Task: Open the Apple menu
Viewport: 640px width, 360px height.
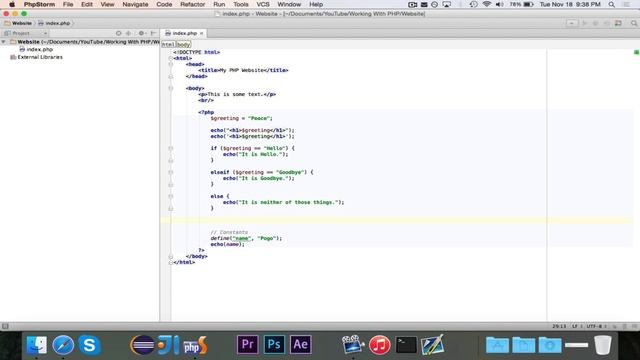Action: [x=12, y=4]
